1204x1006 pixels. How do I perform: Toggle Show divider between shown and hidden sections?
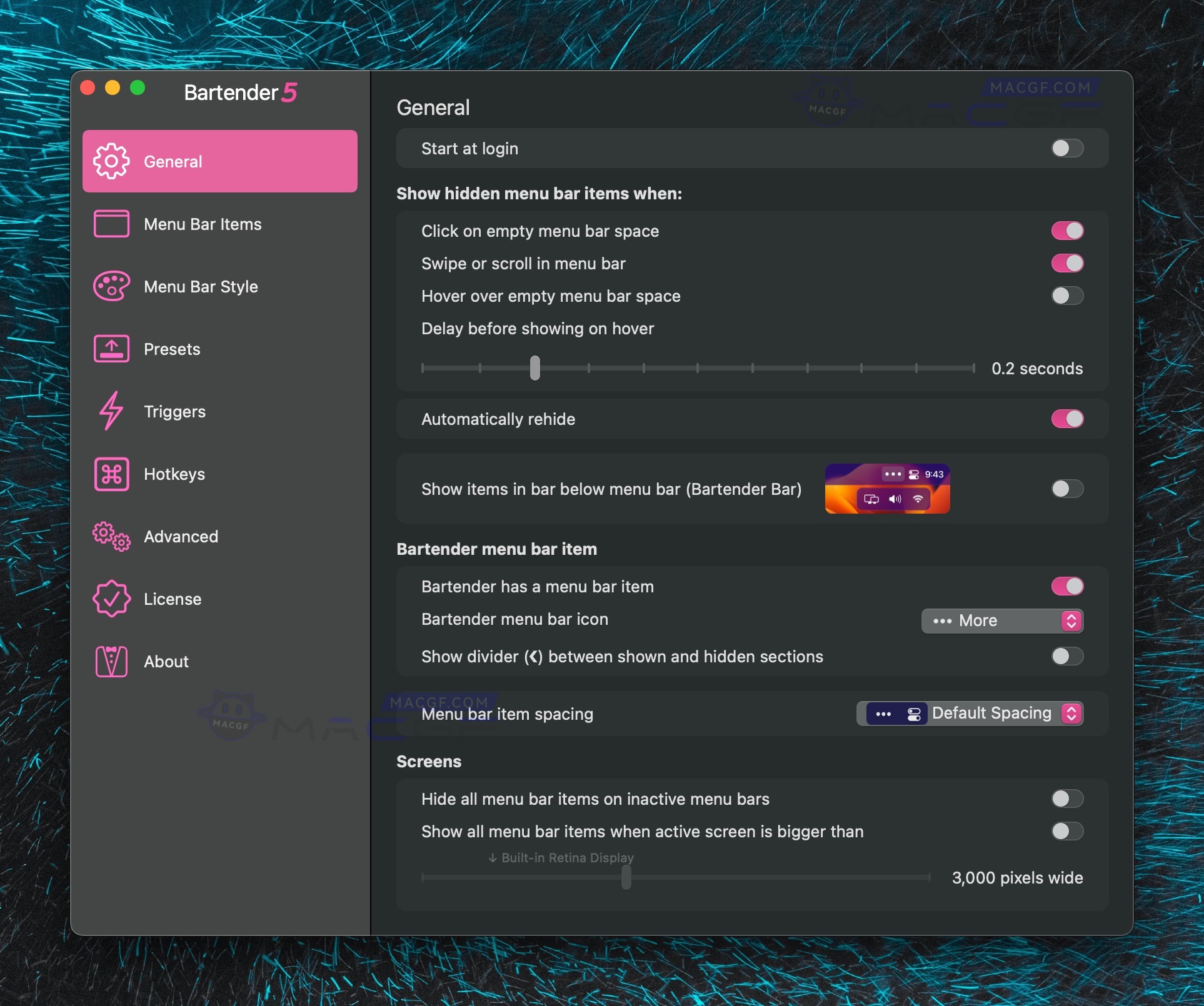1066,656
